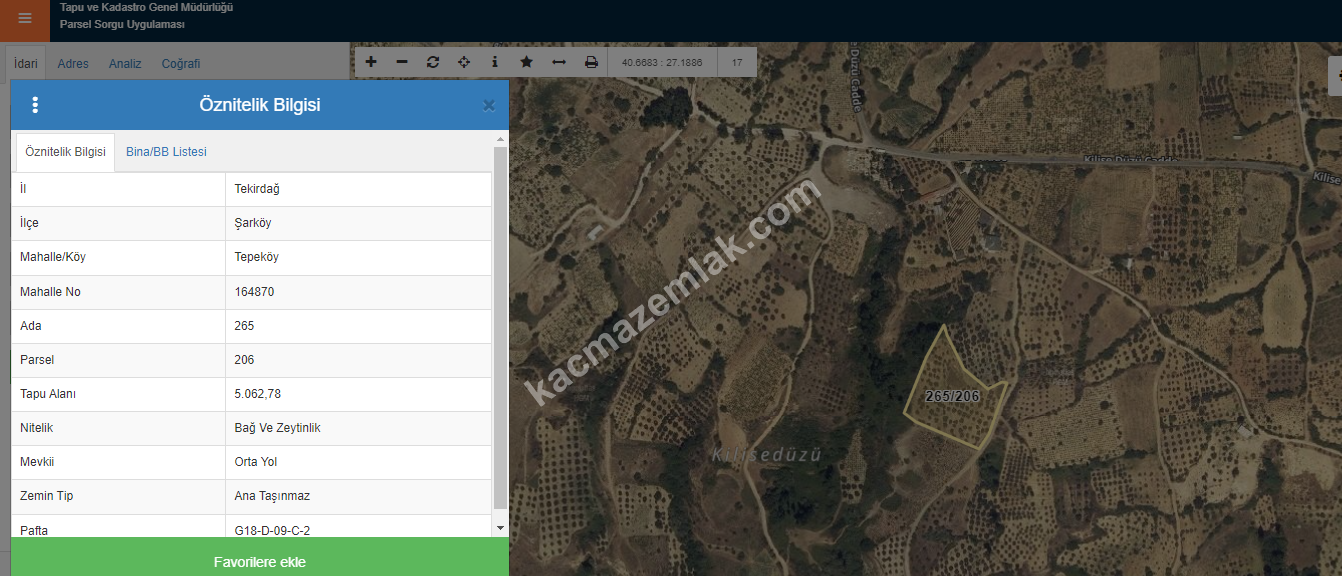This screenshot has width=1342, height=576.
Task: Switch to Bina/BB Listesi tab
Action: tap(166, 152)
